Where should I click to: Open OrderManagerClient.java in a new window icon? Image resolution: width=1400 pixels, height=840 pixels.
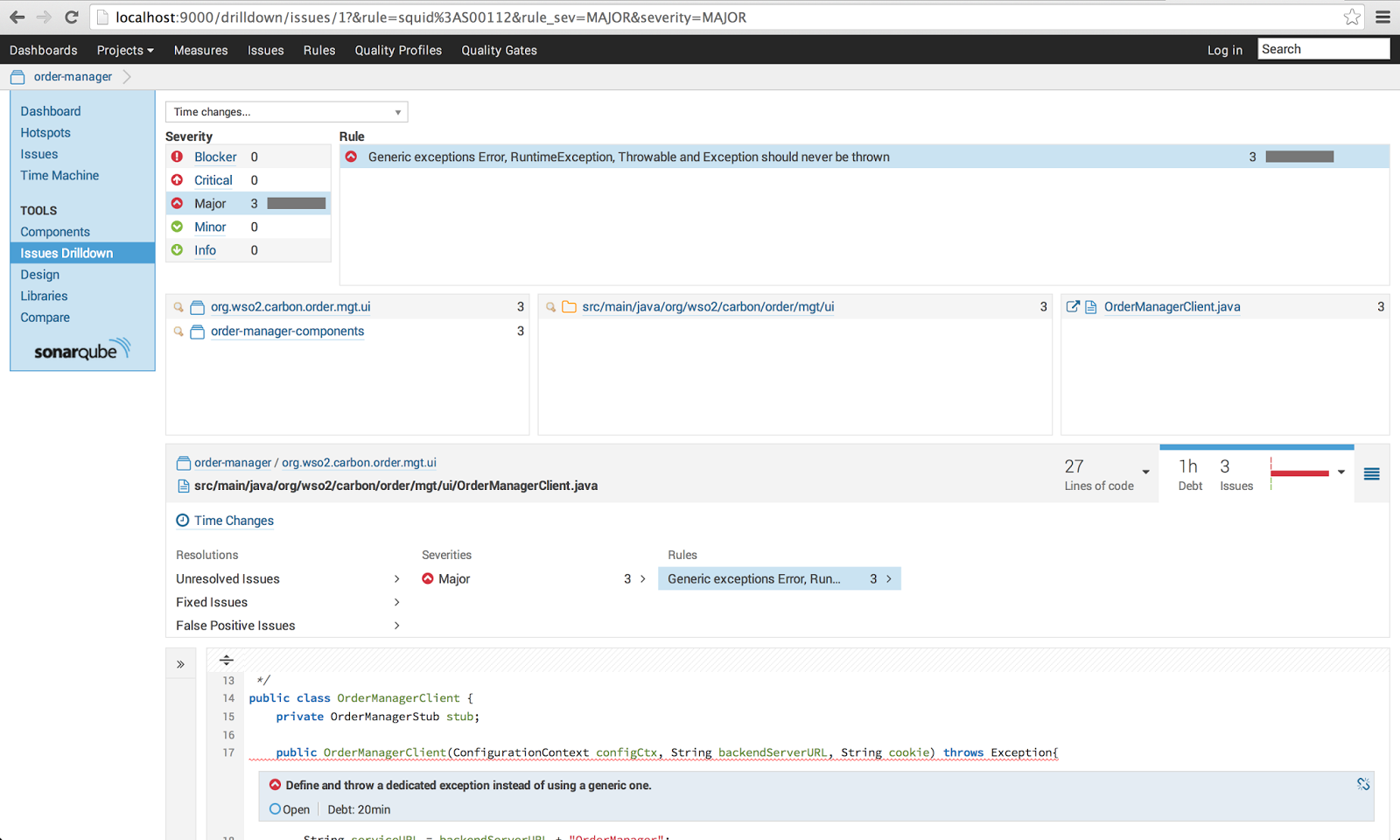(x=1072, y=306)
